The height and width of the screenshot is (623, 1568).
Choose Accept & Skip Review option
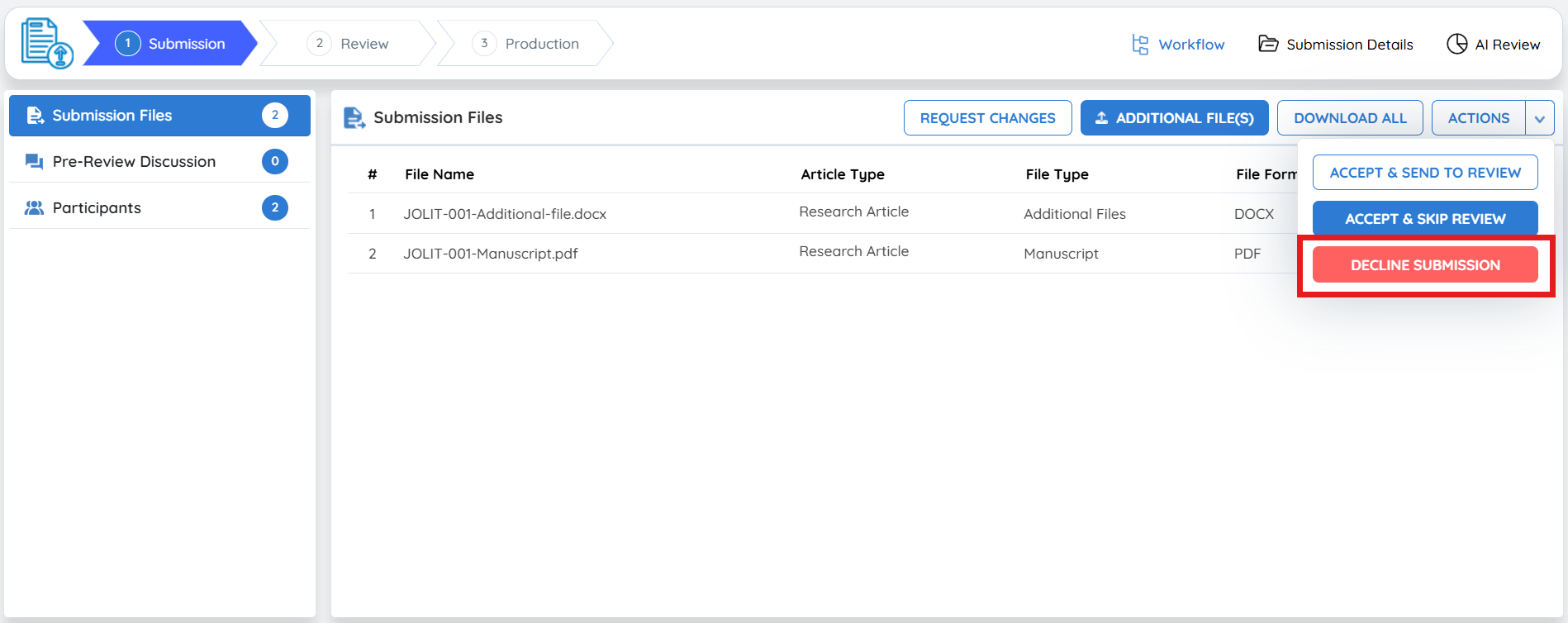click(x=1425, y=219)
